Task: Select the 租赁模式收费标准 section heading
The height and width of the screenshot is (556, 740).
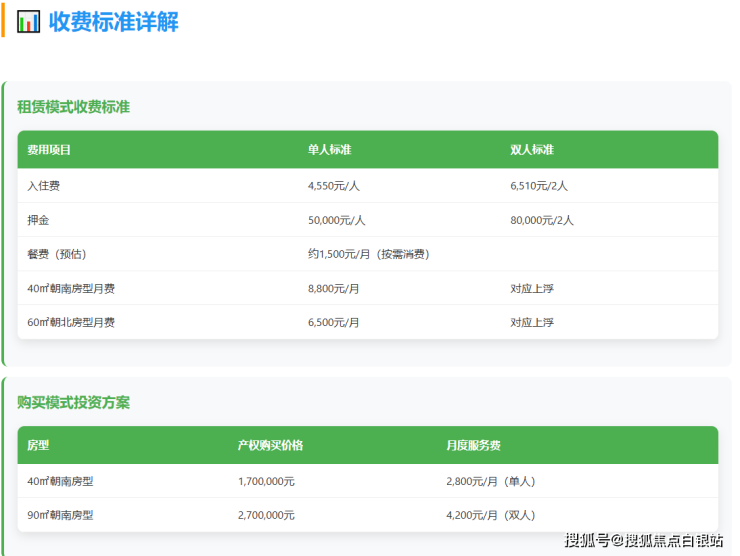Action: coord(73,107)
